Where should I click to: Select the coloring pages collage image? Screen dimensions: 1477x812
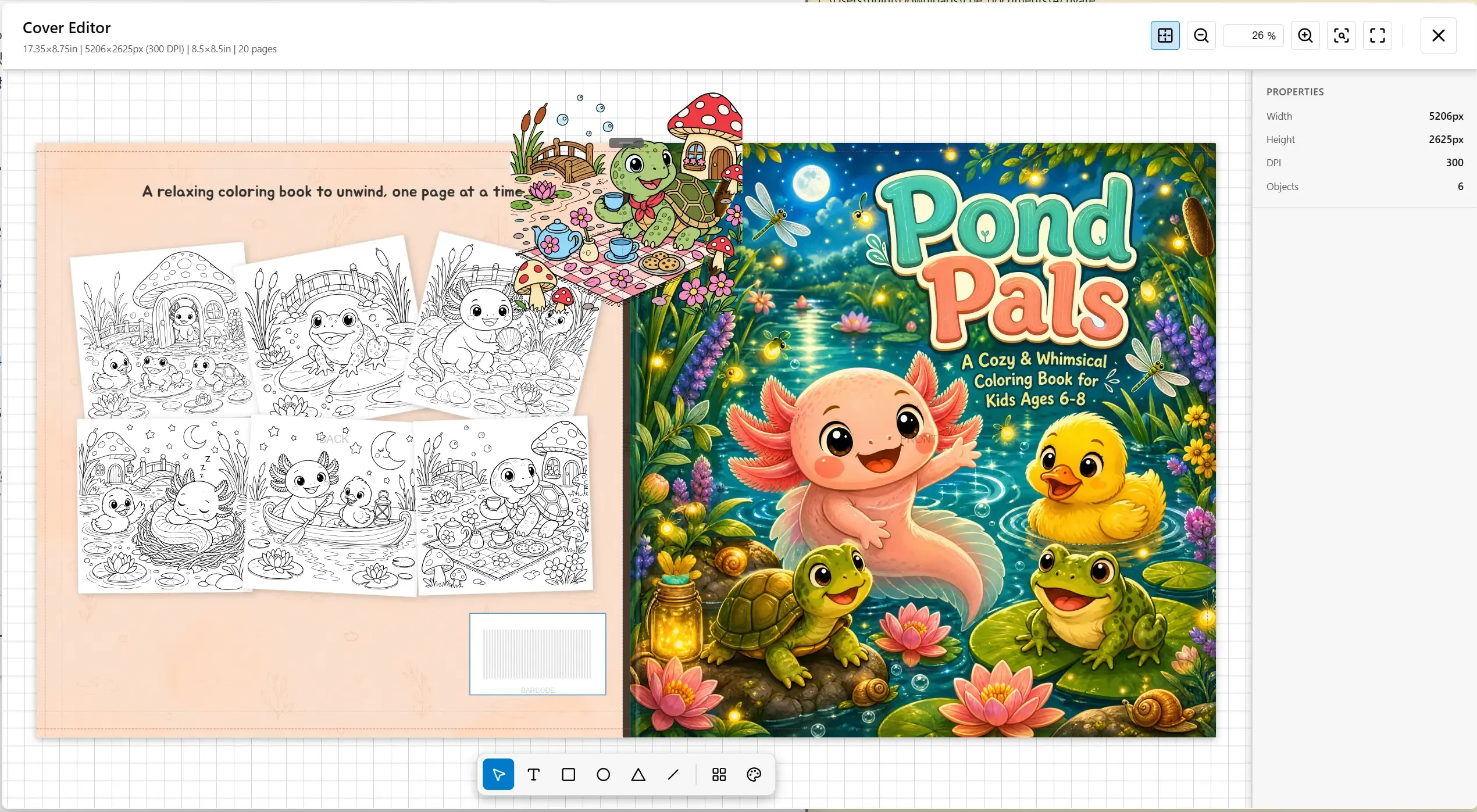coord(334,414)
